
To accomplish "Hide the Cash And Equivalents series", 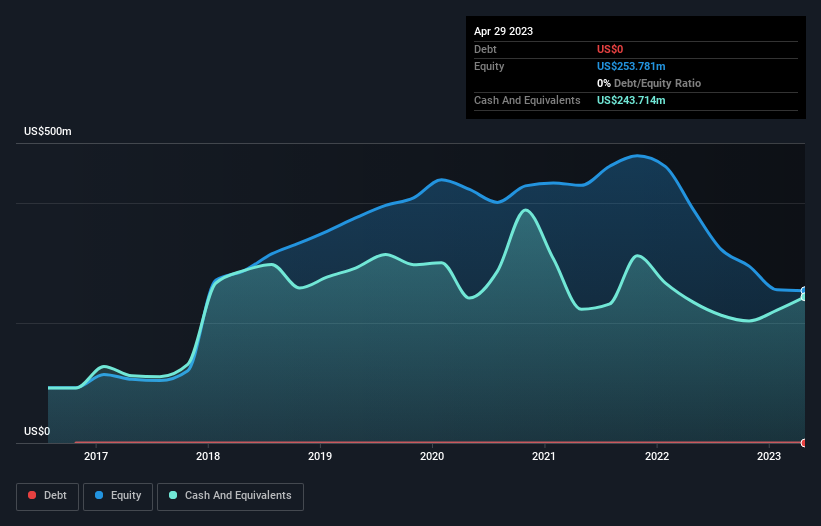I will pyautogui.click(x=230, y=496).
